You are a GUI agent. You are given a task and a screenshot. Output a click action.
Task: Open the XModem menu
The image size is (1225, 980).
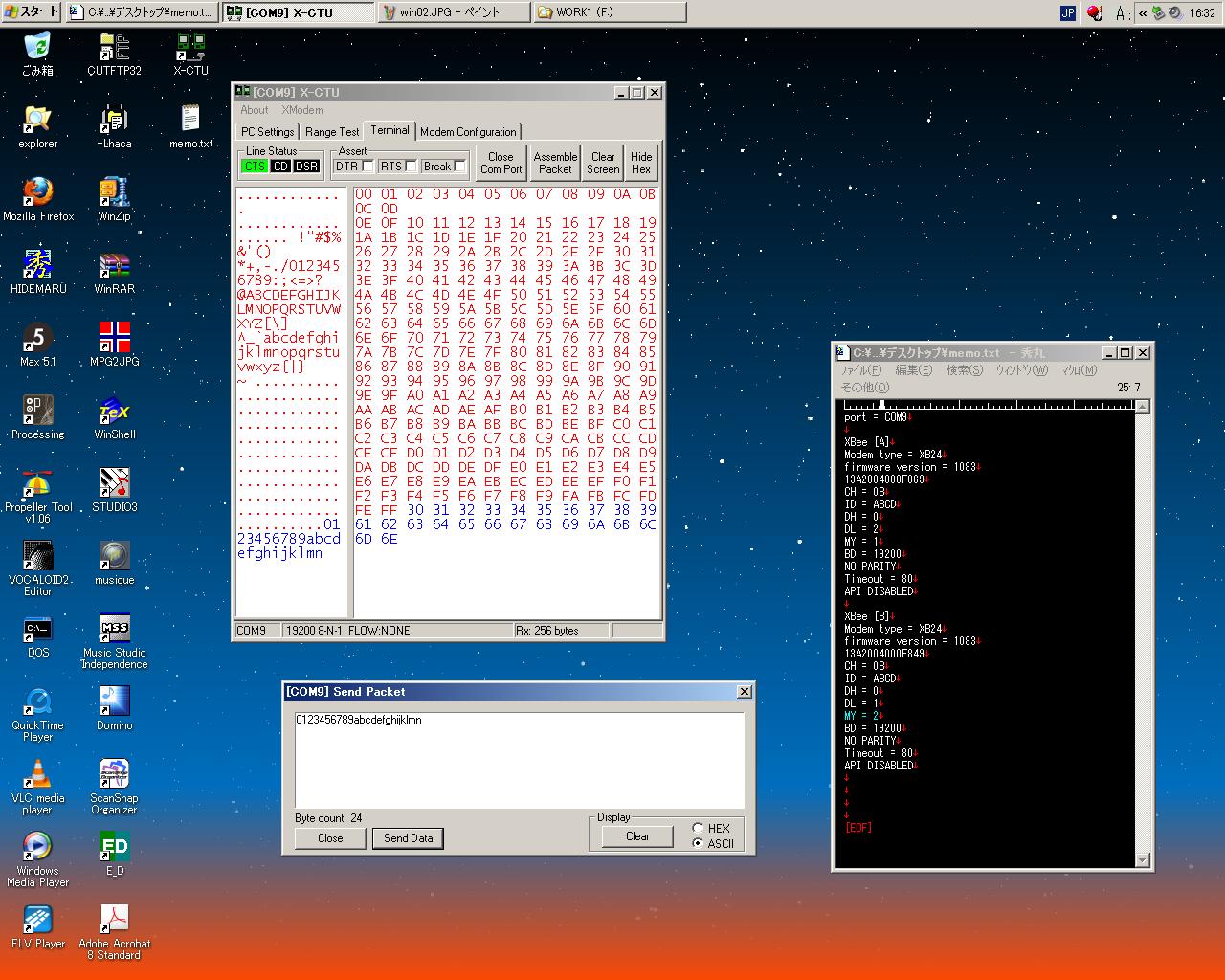point(301,110)
